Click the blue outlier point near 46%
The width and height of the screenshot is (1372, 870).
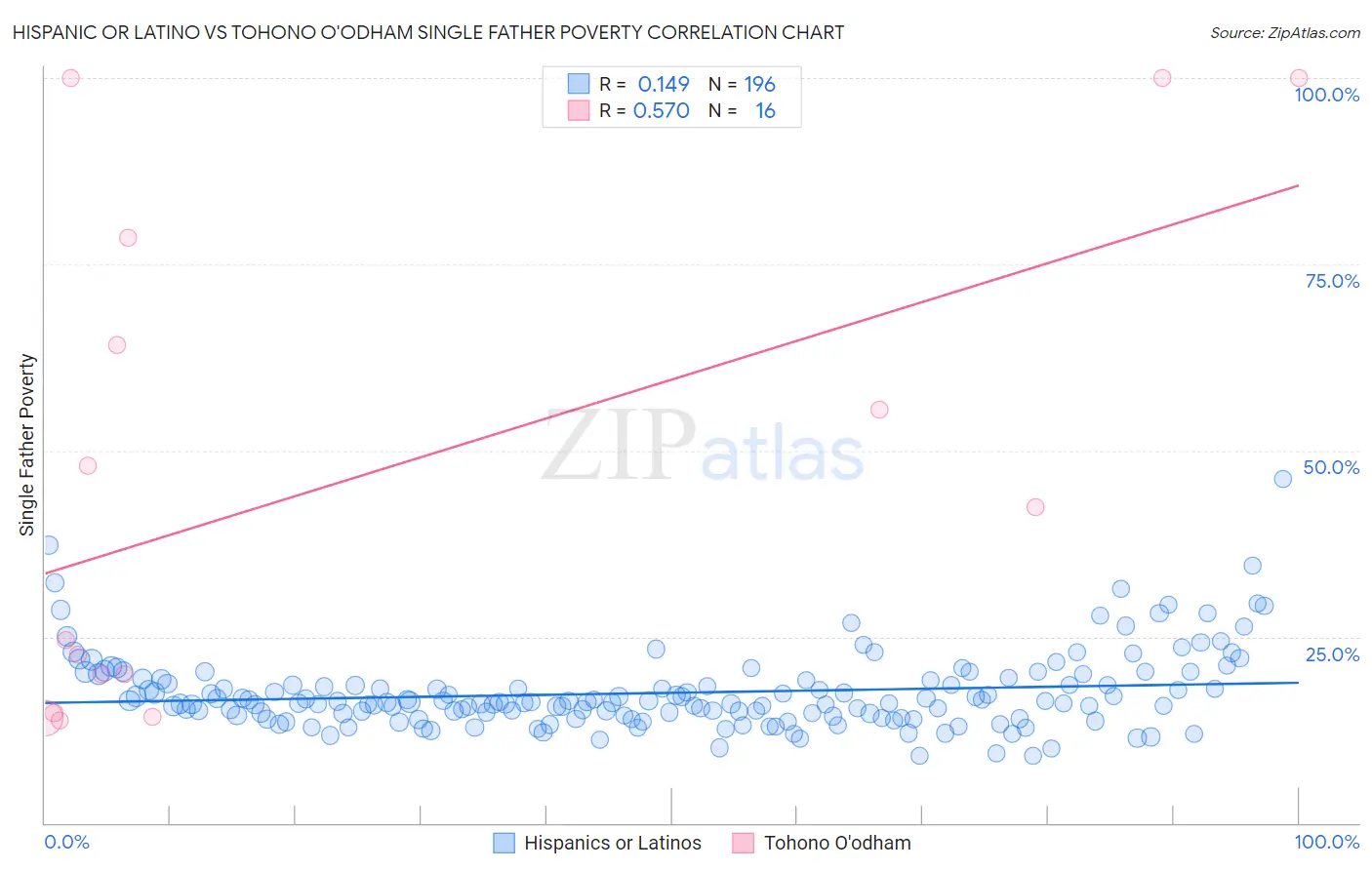click(1283, 479)
